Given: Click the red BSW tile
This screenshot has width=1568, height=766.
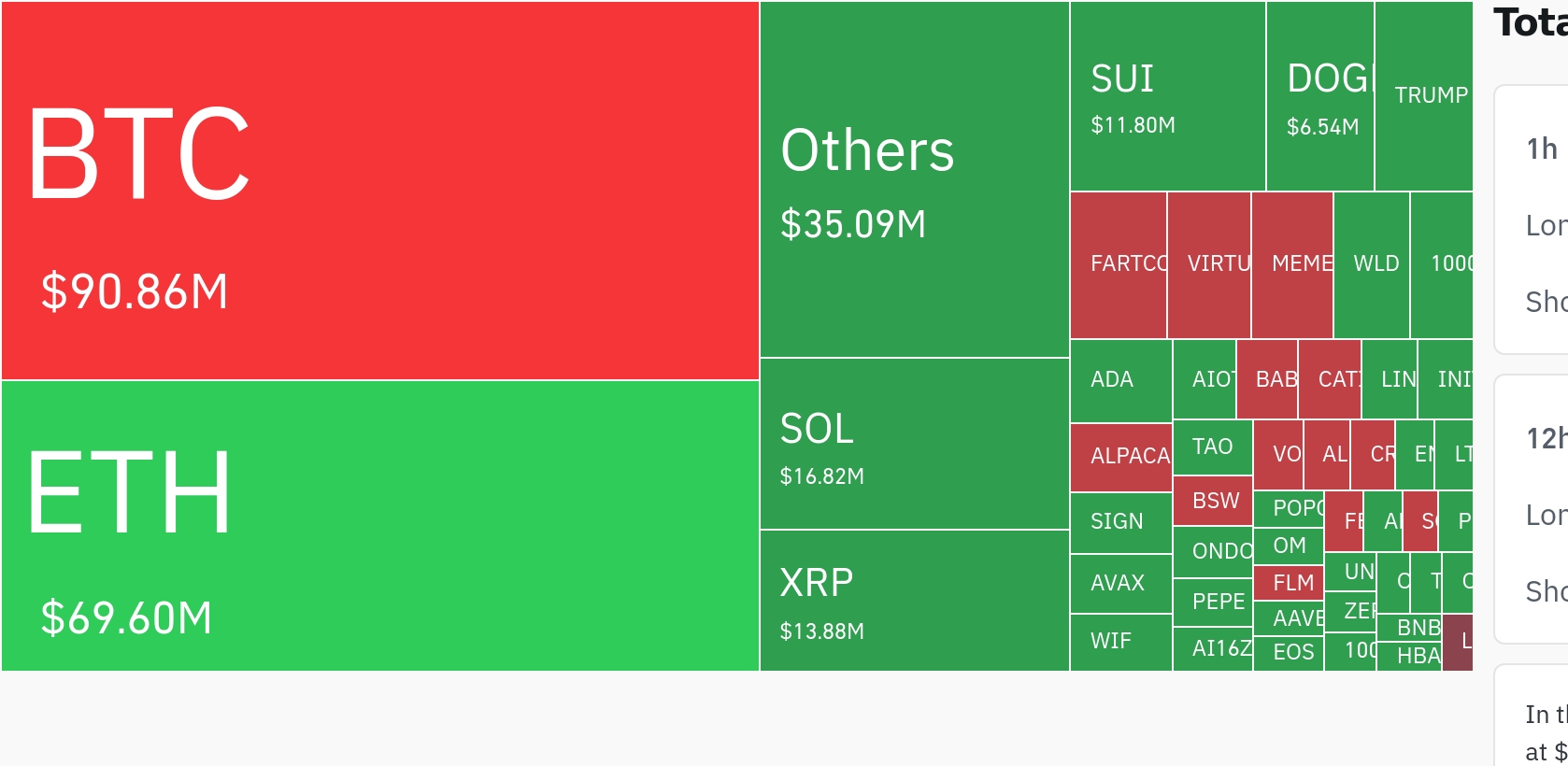Looking at the screenshot, I should tap(1213, 502).
